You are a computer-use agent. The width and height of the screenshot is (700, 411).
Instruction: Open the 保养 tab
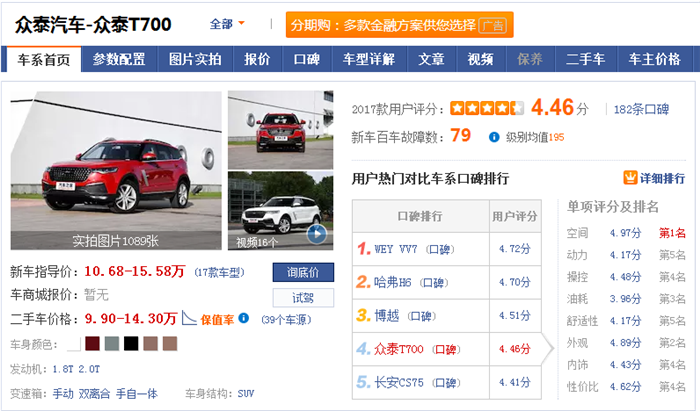[x=530, y=59]
